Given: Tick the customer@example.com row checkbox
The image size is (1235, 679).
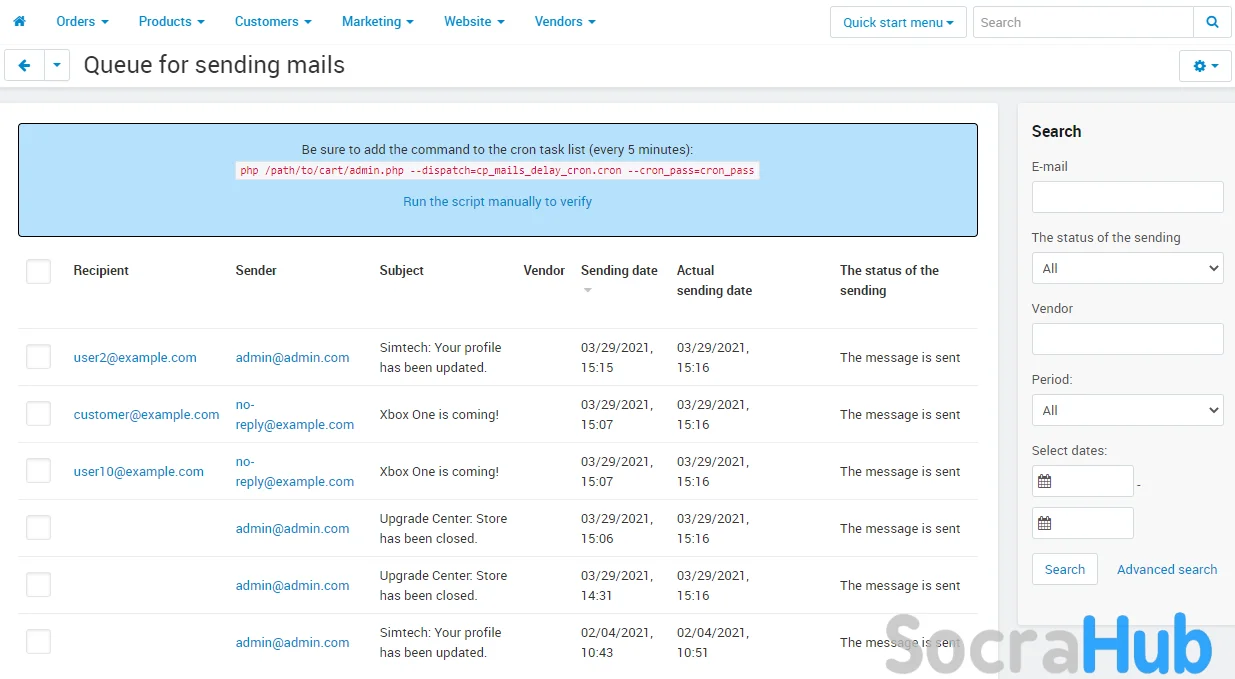Looking at the screenshot, I should coord(38,414).
